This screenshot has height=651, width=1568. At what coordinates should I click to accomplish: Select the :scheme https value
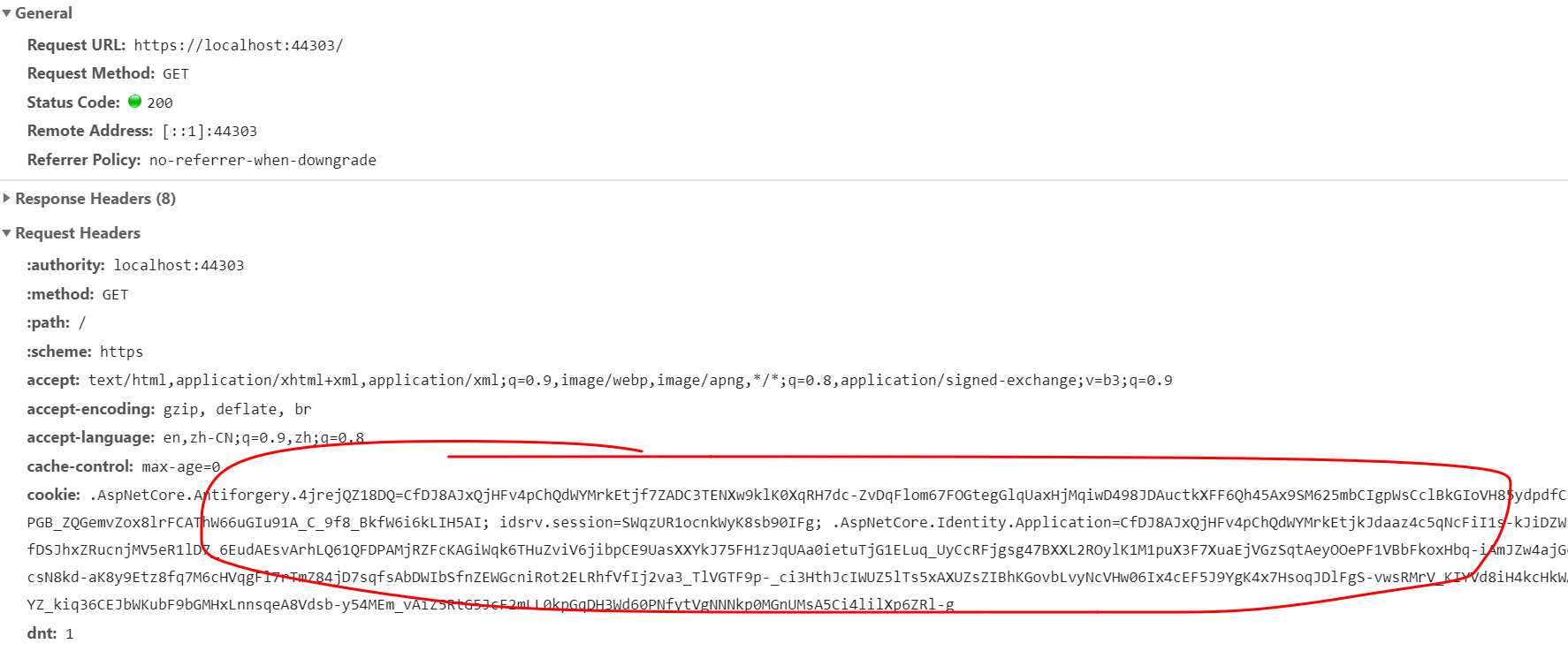click(121, 351)
